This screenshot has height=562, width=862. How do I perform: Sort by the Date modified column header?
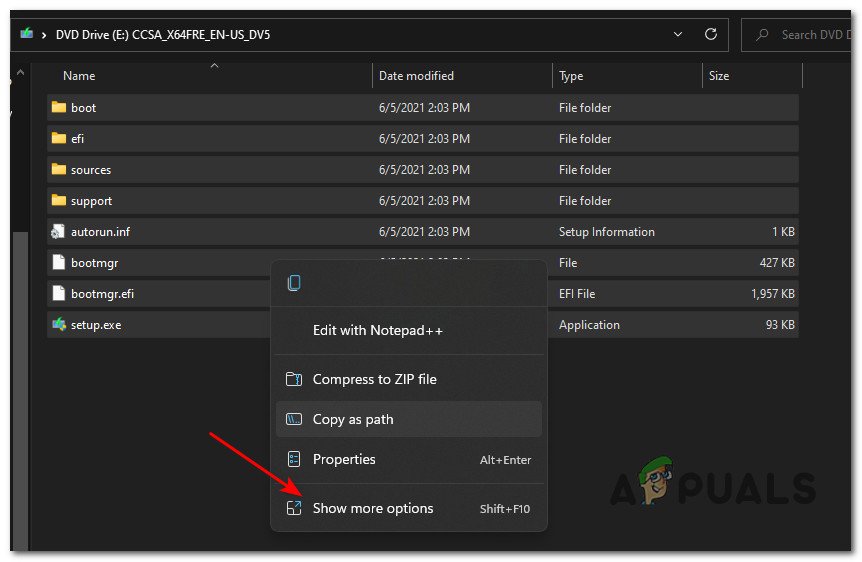pos(416,76)
